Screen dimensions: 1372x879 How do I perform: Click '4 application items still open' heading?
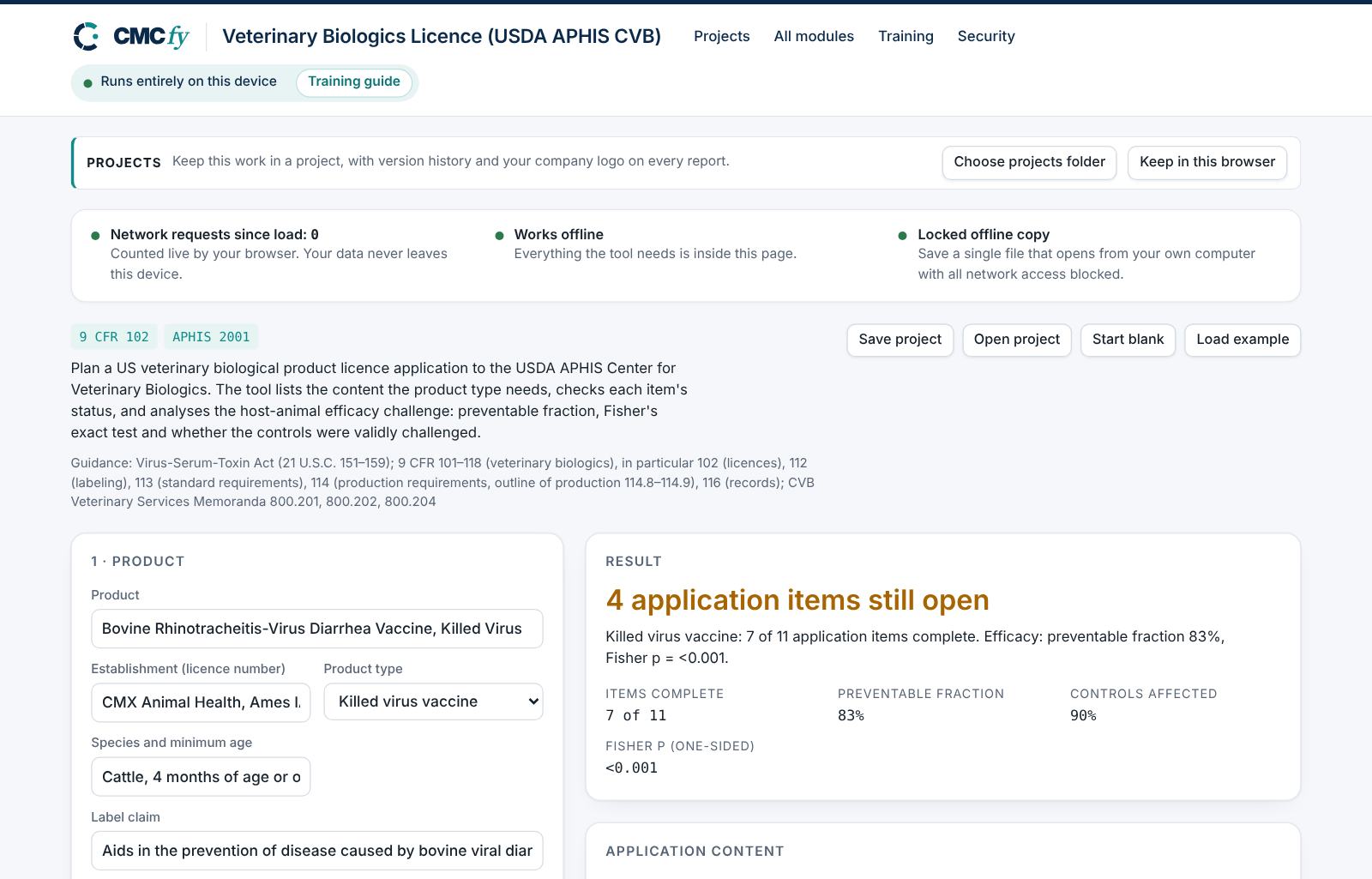pos(797,599)
